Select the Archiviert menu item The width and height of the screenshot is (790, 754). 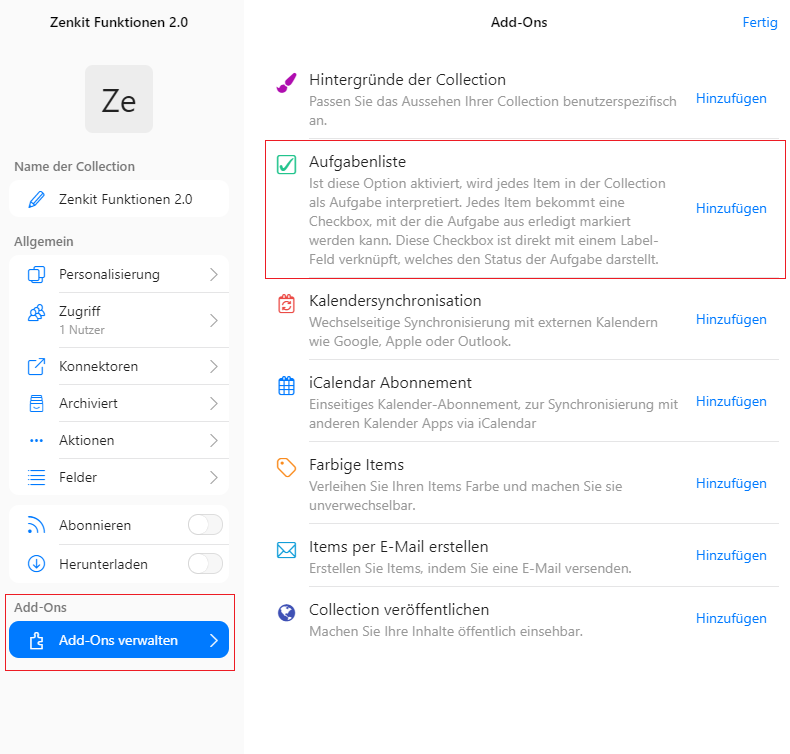(119, 403)
